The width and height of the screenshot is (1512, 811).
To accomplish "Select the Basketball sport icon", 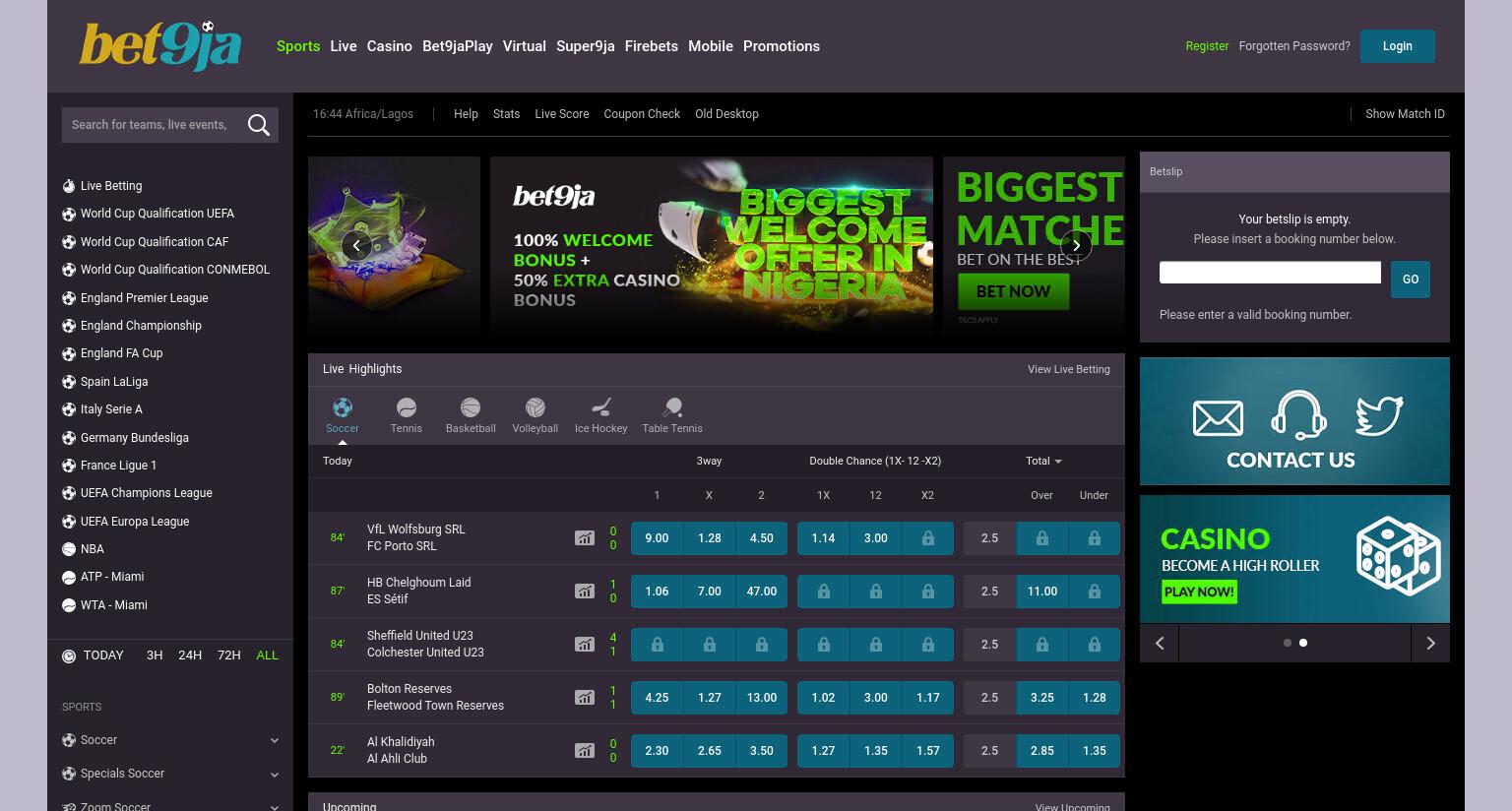I will click(471, 407).
